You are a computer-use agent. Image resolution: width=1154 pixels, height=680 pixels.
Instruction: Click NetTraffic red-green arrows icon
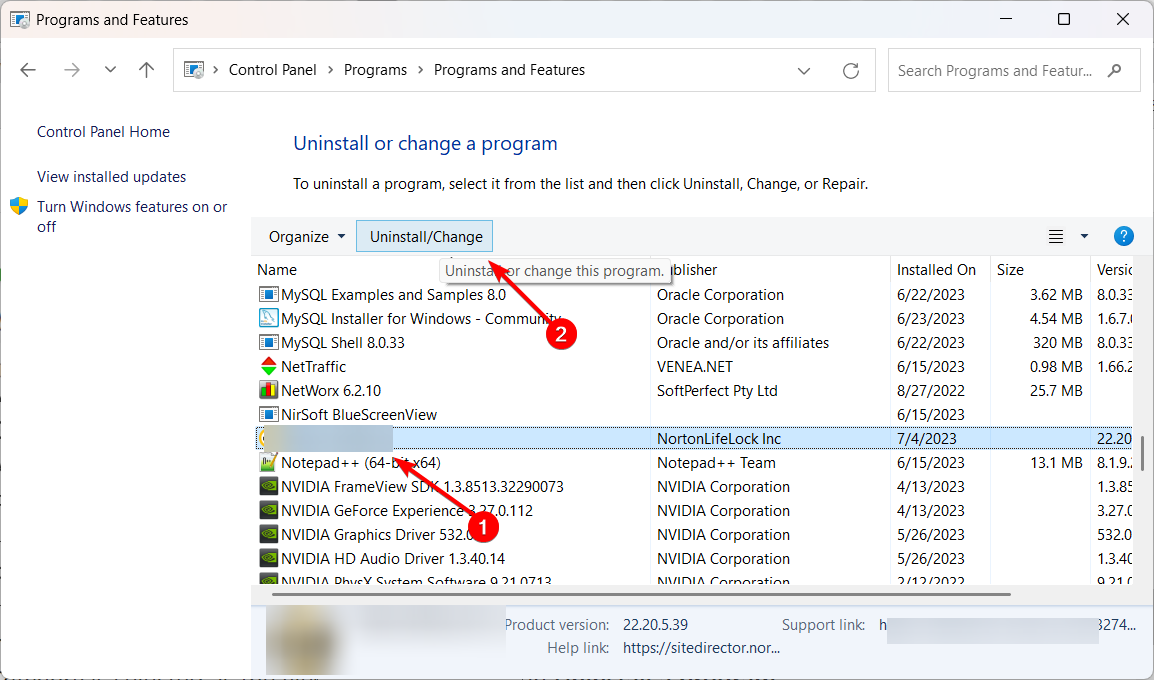269,366
